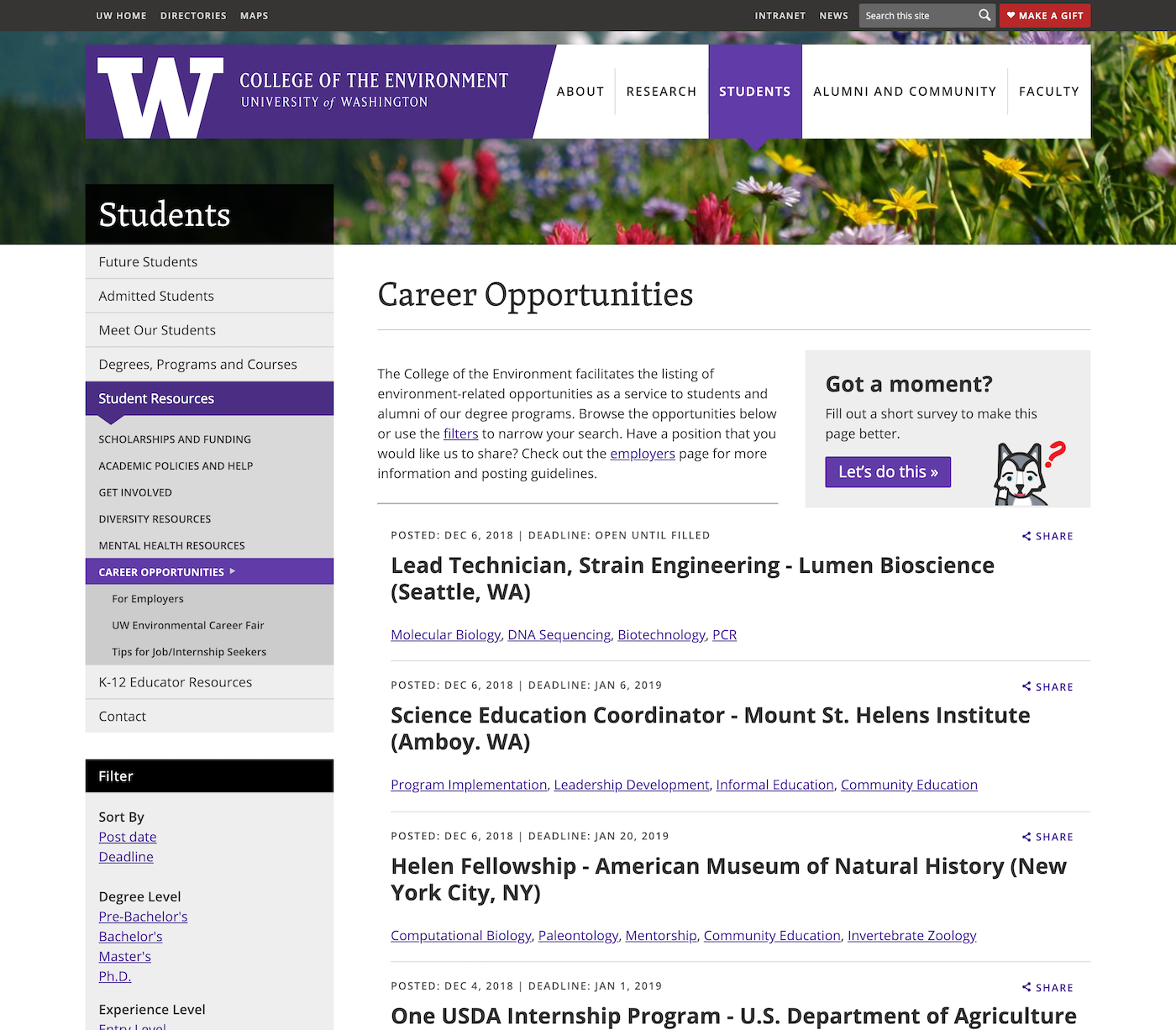Image resolution: width=1176 pixels, height=1030 pixels.
Task: Open Alumni and Community nav tab
Action: click(x=905, y=92)
